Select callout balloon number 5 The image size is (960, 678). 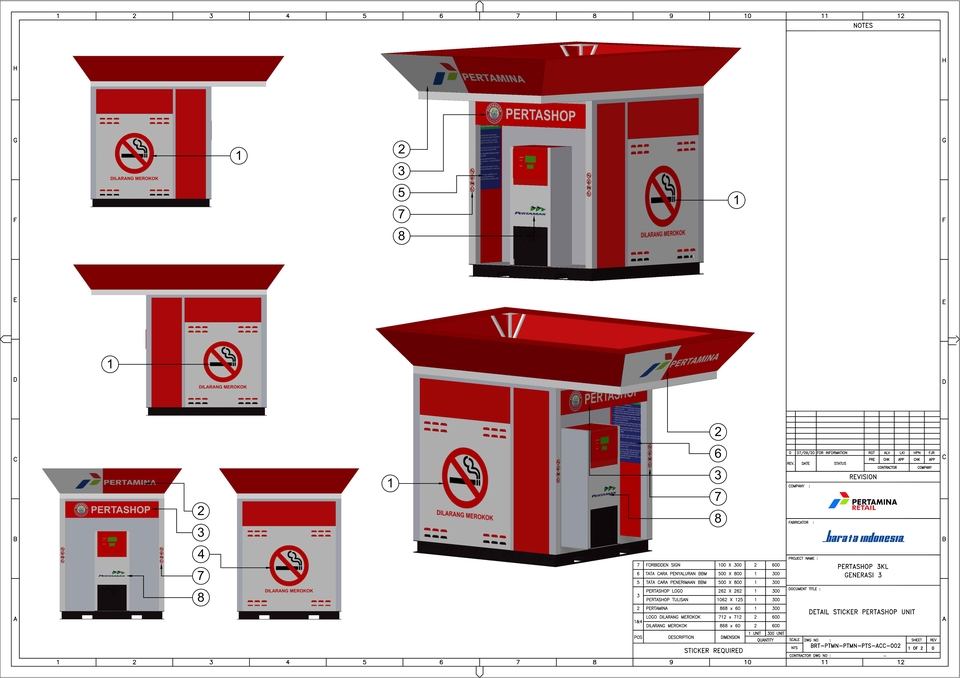point(400,192)
